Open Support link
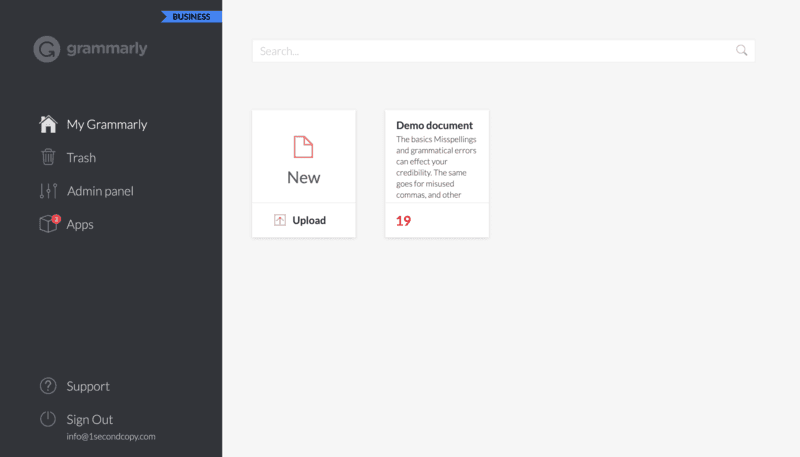The width and height of the screenshot is (800, 457). tap(88, 386)
